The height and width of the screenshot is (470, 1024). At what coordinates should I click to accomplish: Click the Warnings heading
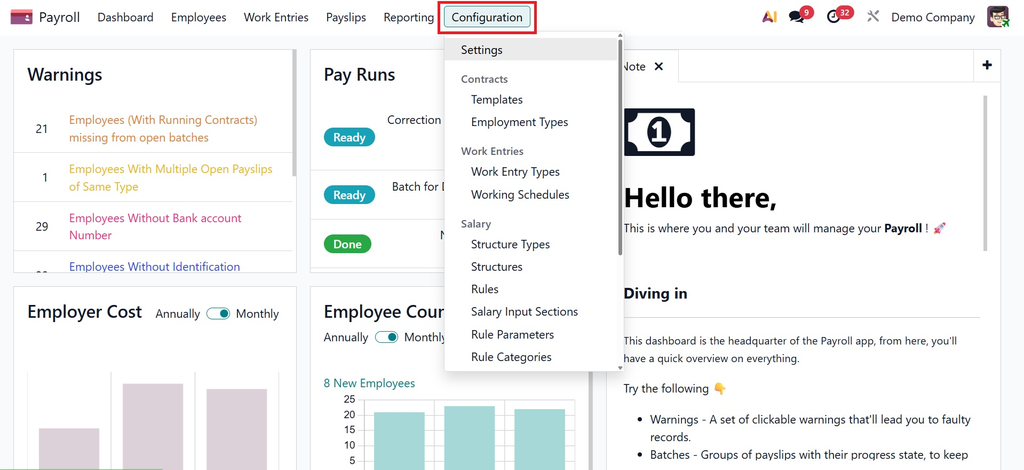(65, 74)
